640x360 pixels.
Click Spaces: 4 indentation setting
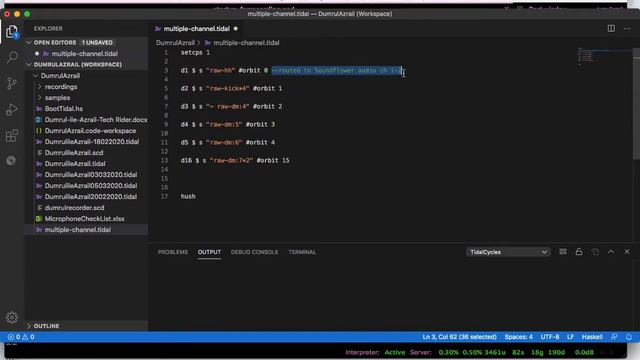(518, 337)
